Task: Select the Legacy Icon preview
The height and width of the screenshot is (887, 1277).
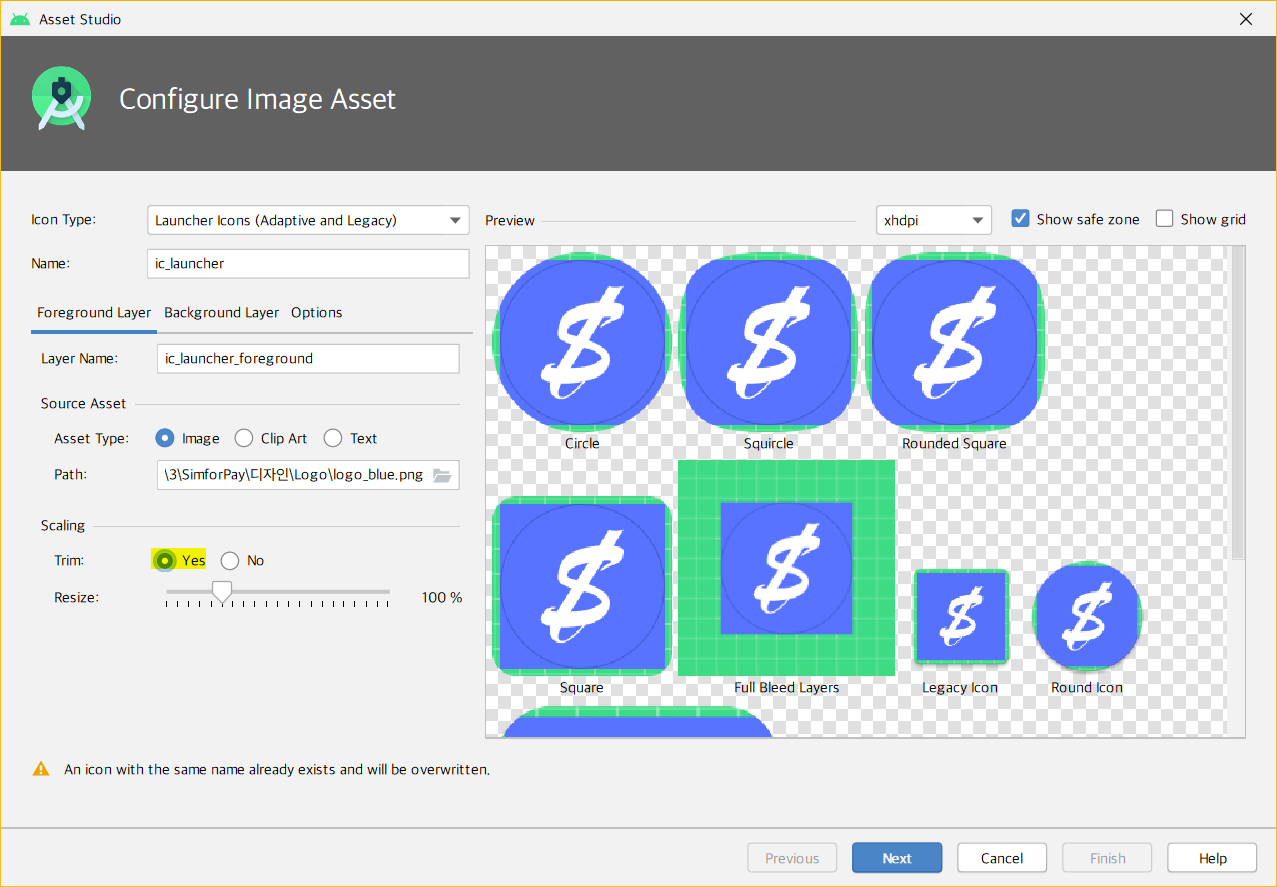Action: click(961, 617)
